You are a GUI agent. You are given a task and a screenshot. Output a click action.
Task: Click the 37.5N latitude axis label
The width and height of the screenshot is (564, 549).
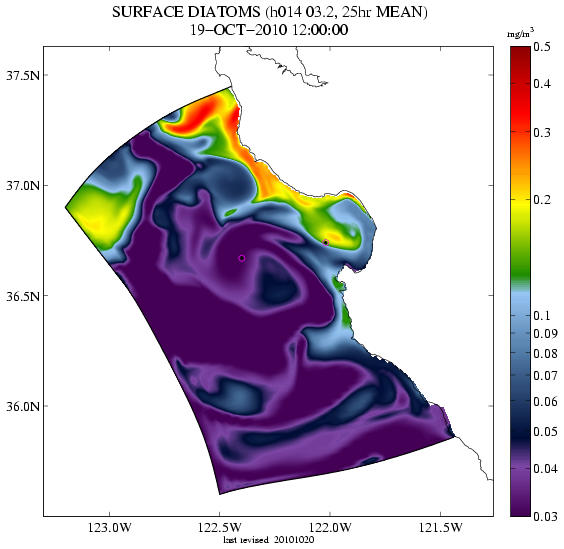[x=22, y=76]
